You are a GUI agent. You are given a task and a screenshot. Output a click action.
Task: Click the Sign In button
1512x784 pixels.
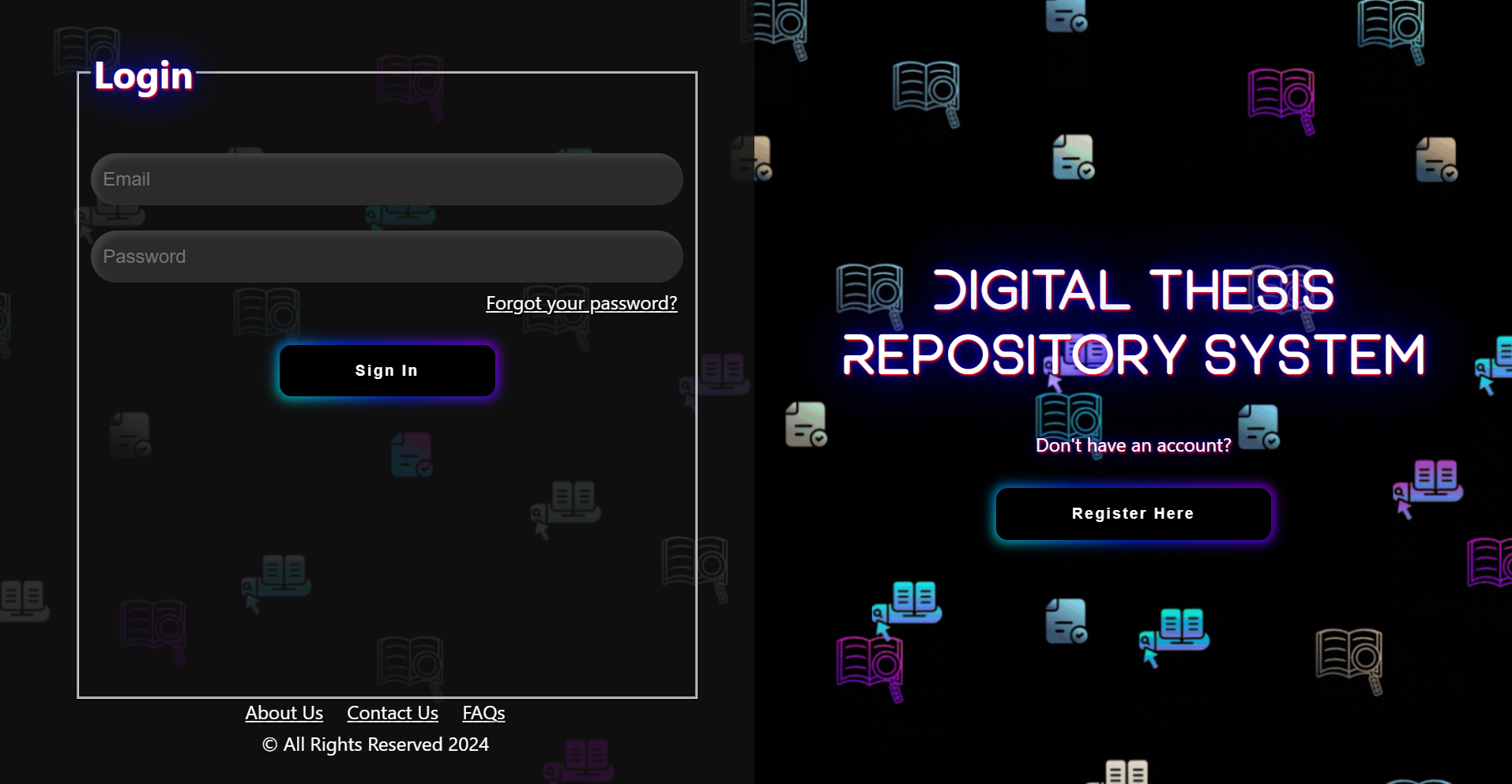click(387, 370)
